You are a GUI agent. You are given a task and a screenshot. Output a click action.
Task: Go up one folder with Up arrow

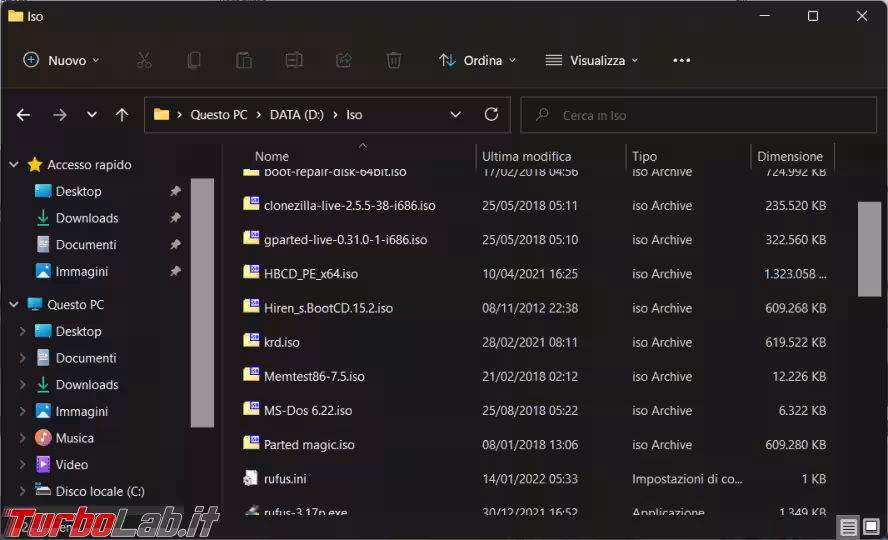(122, 115)
